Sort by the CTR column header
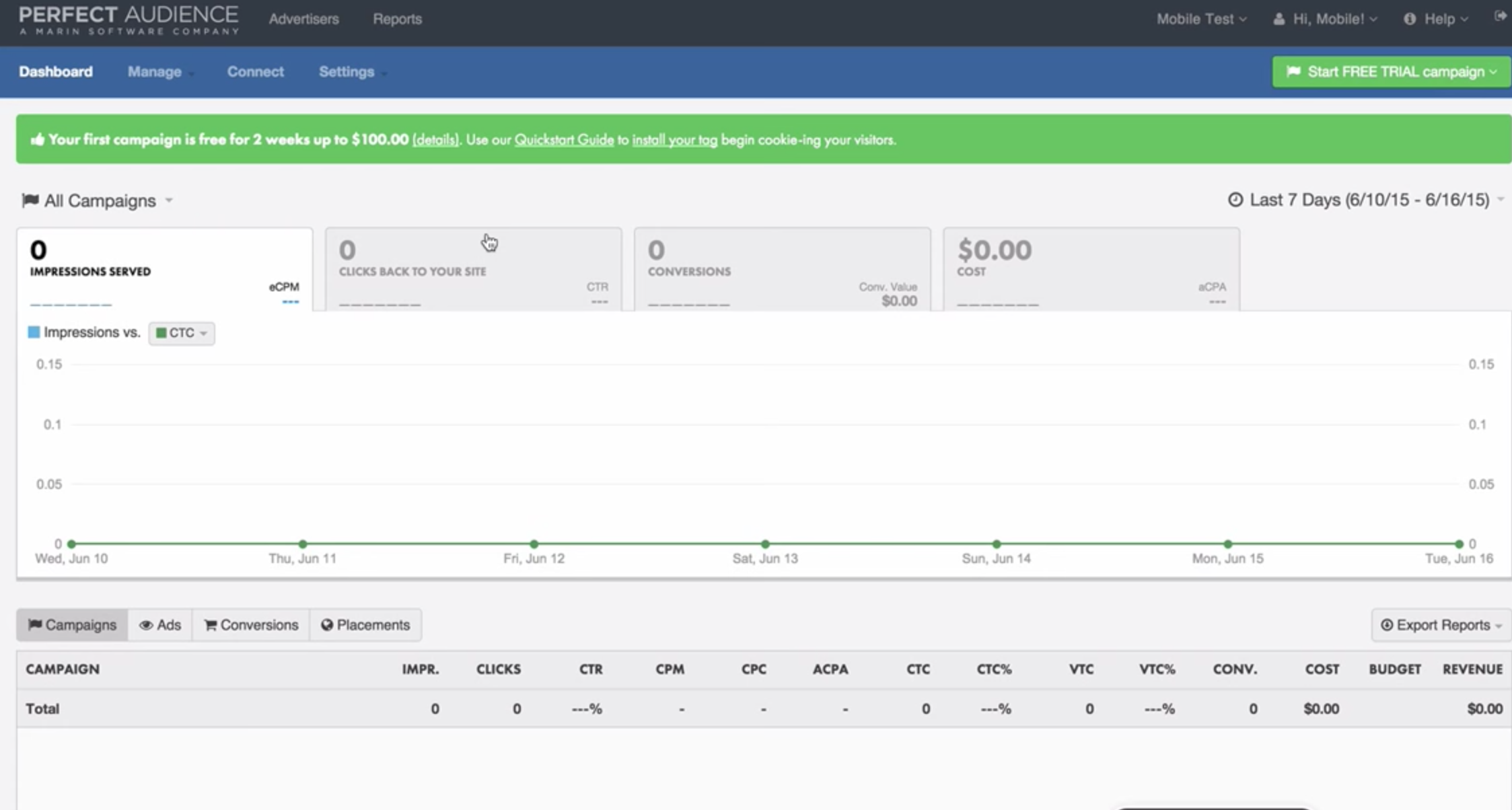 point(591,669)
